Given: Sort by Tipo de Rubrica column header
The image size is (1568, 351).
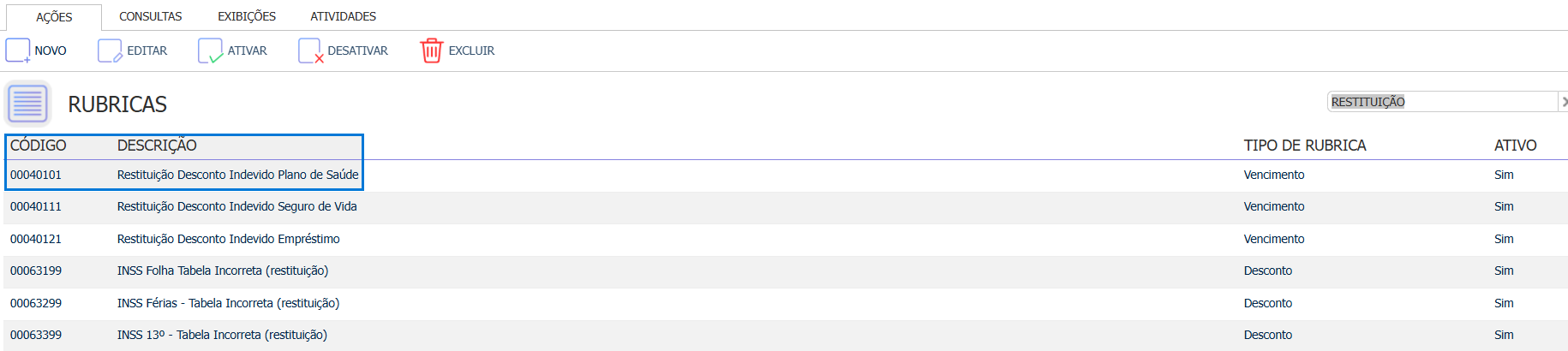Looking at the screenshot, I should coord(1305,146).
